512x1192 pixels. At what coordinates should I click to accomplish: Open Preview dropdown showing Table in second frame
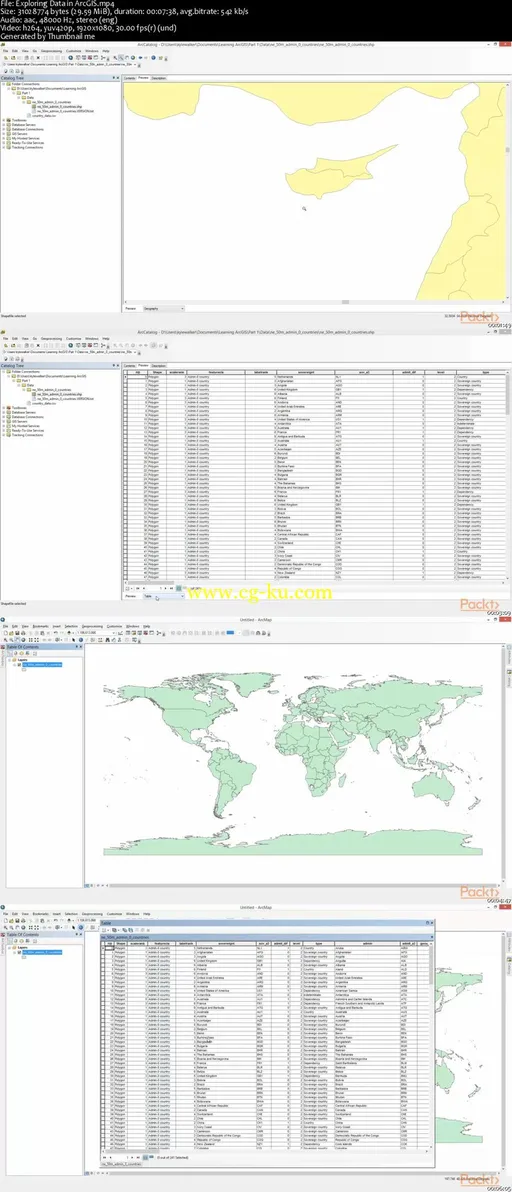[163, 597]
